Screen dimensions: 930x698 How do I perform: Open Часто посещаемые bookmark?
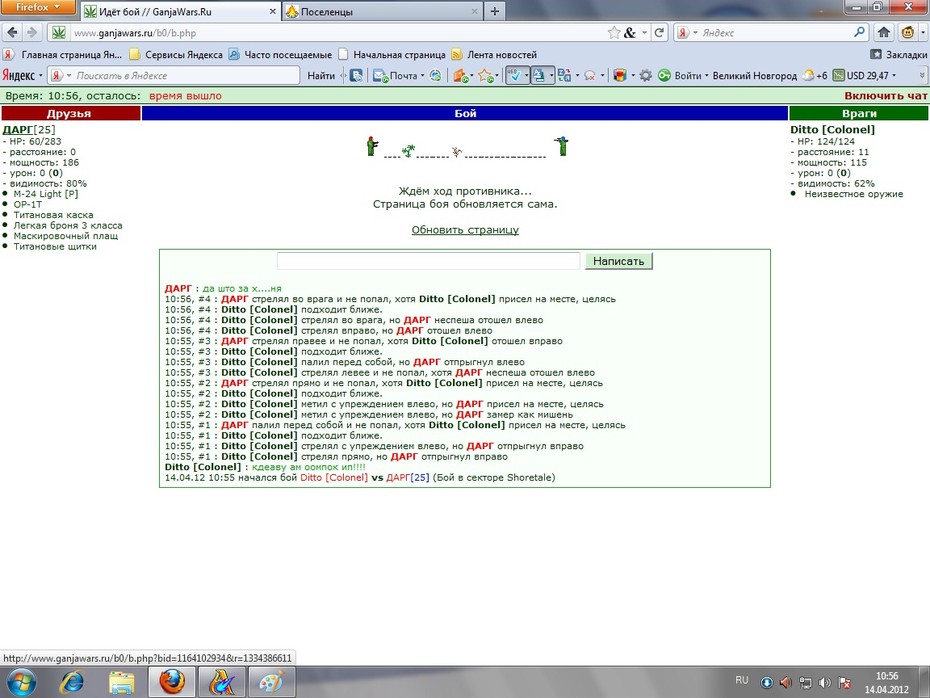pos(280,55)
